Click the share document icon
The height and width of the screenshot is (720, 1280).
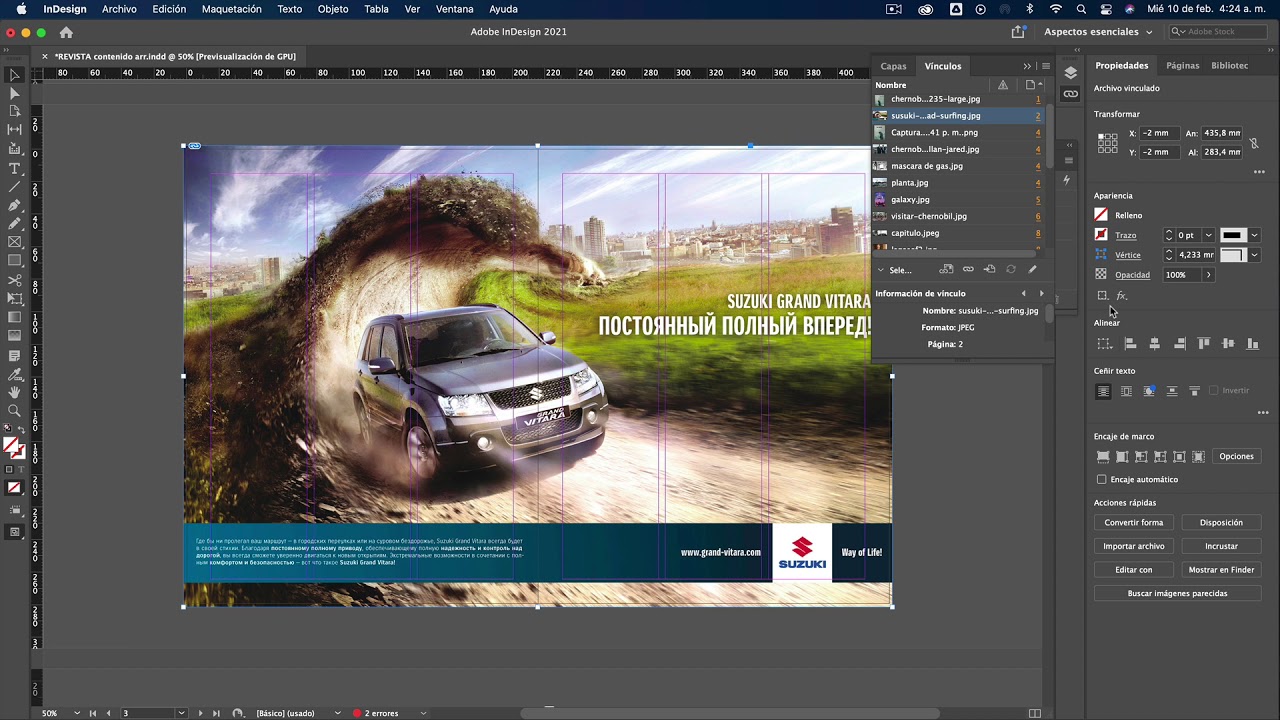pos(1018,32)
